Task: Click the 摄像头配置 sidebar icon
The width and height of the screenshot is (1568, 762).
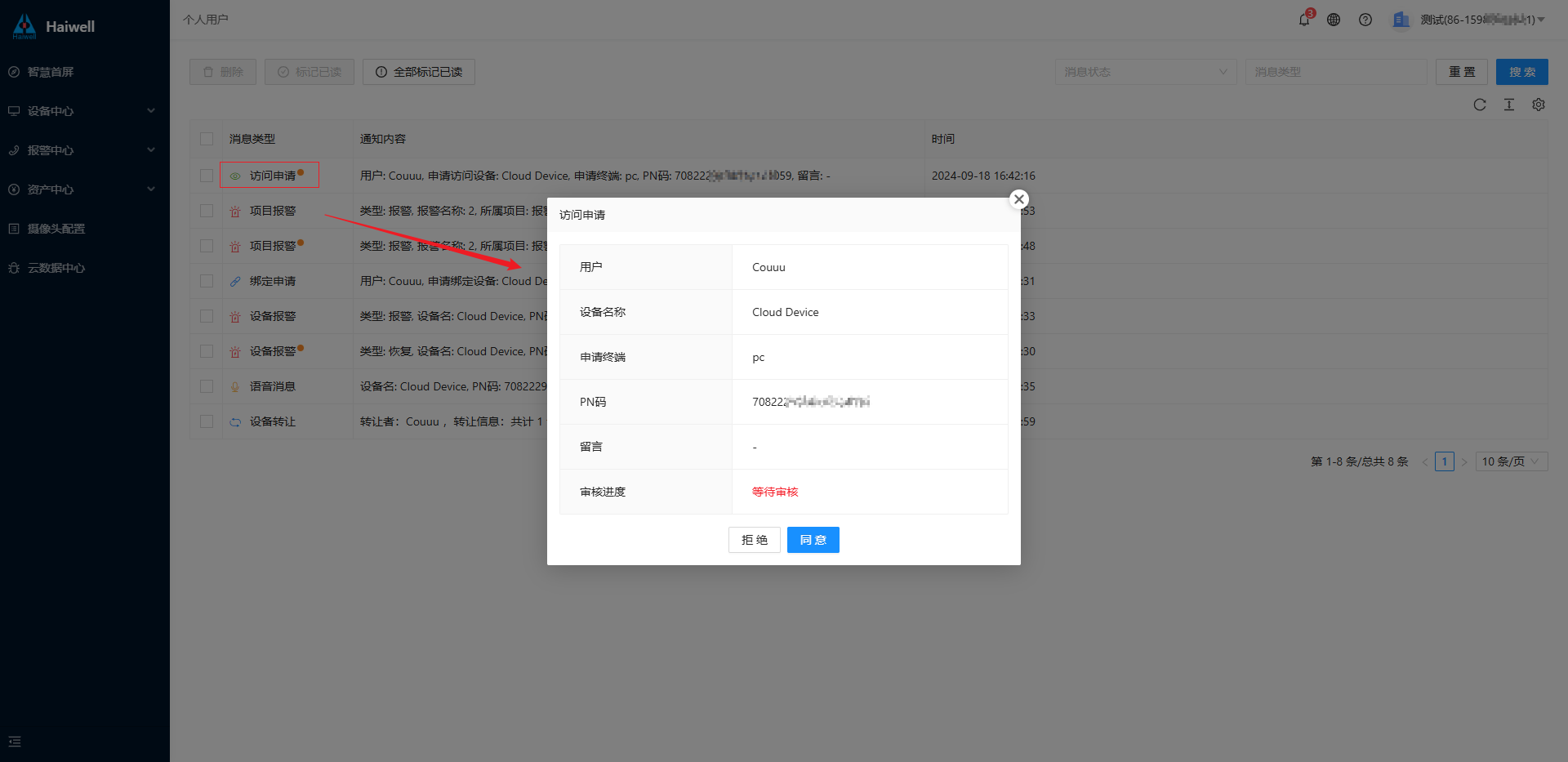Action: [x=14, y=229]
